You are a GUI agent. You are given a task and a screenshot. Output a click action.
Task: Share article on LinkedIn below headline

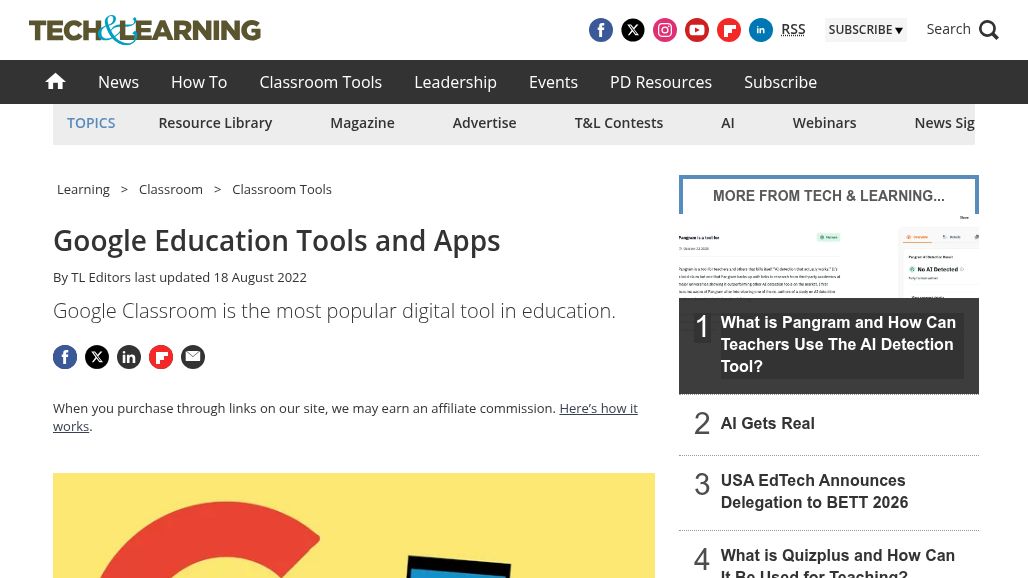pos(129,357)
